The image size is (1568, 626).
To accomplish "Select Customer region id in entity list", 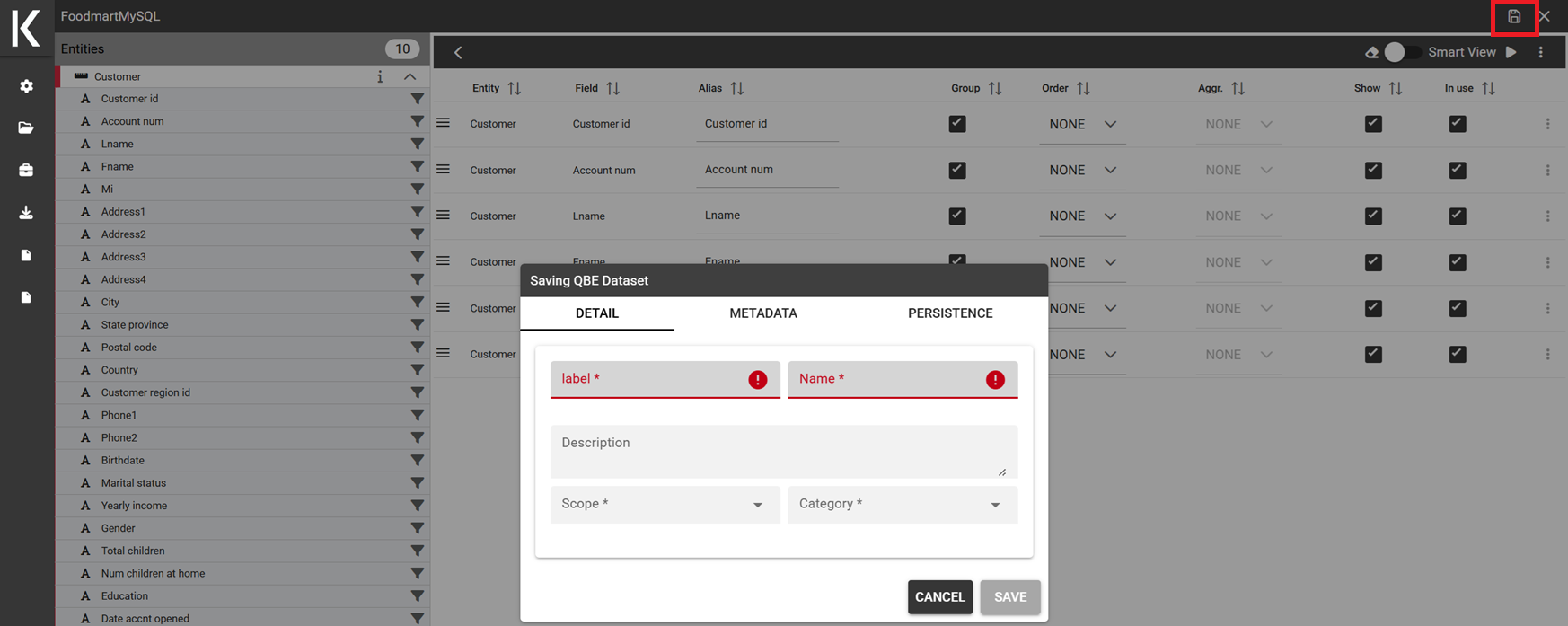I will click(145, 392).
